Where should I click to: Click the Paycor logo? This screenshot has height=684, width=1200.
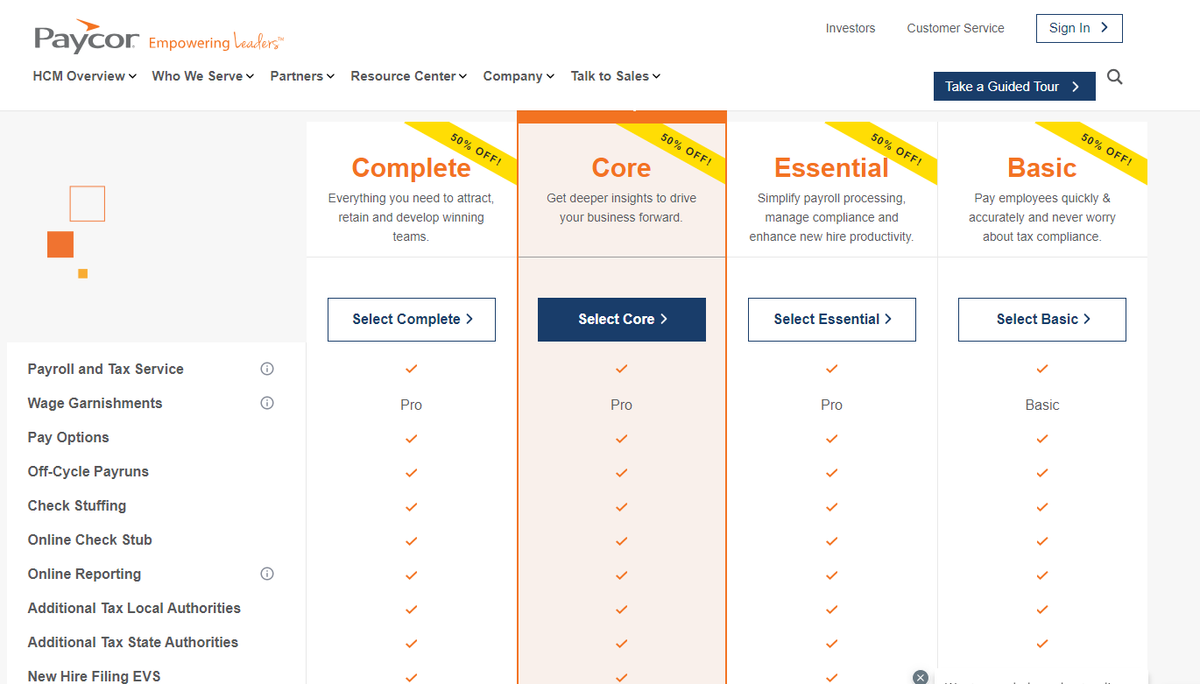point(86,38)
